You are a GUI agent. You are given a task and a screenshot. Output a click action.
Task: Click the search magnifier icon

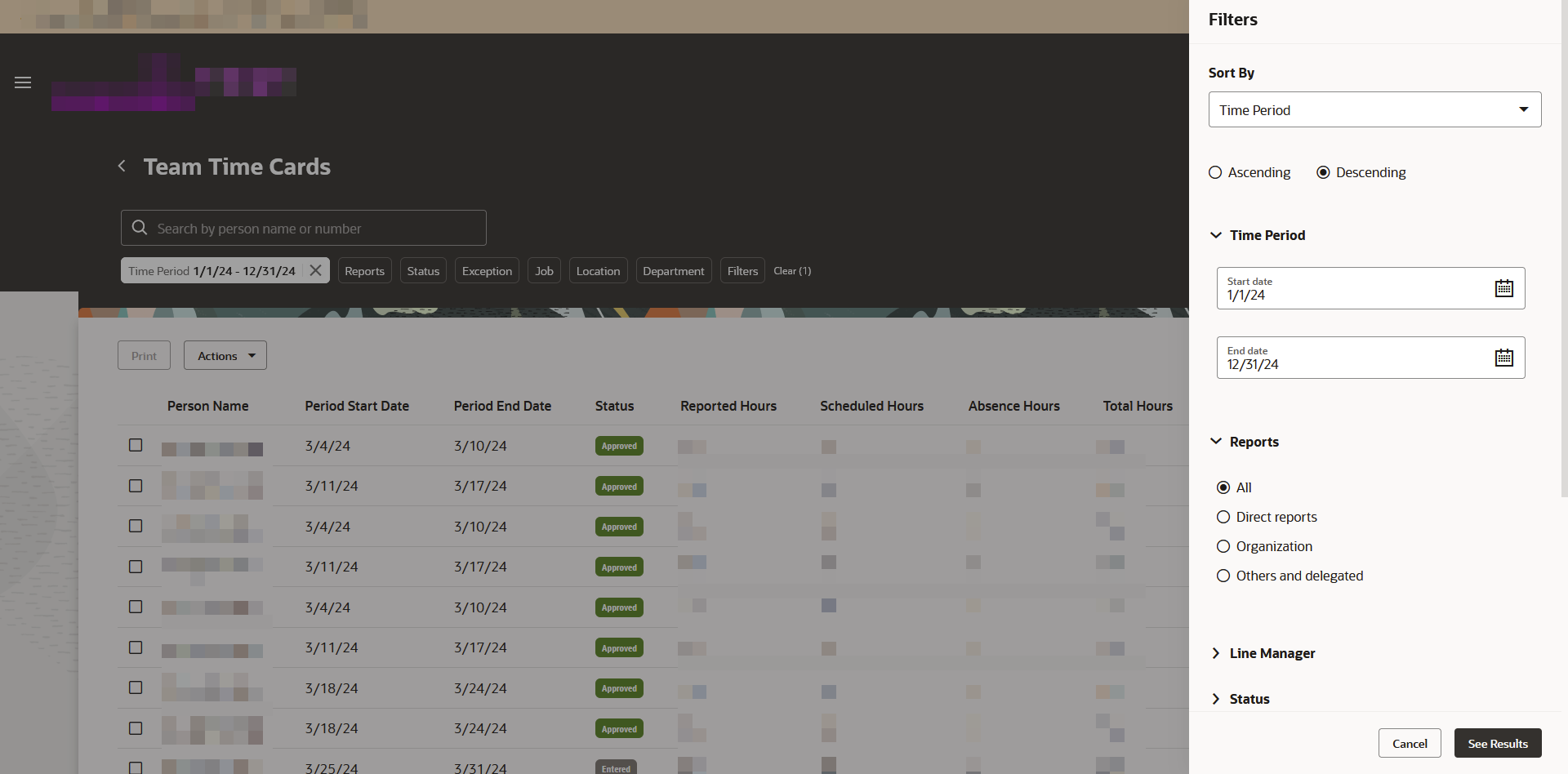[x=139, y=227]
